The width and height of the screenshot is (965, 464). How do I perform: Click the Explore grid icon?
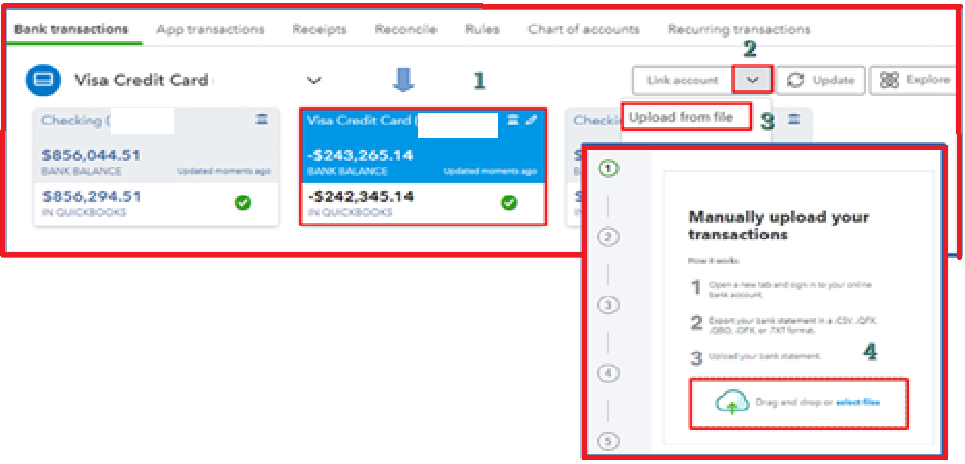coord(889,81)
